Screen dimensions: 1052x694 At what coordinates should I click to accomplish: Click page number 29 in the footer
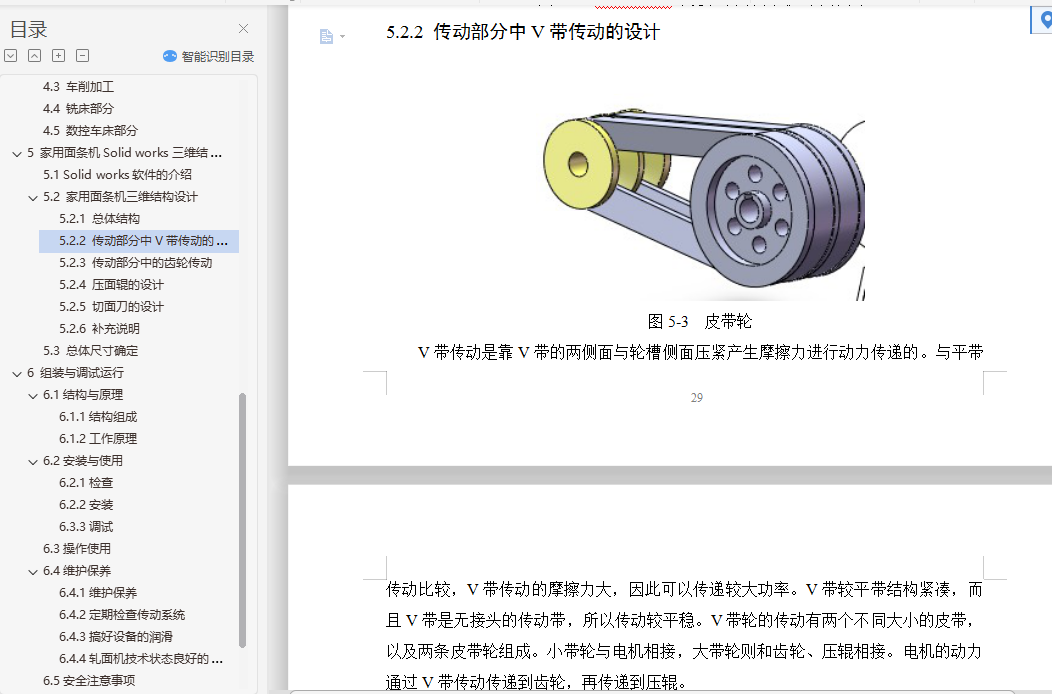(x=697, y=397)
